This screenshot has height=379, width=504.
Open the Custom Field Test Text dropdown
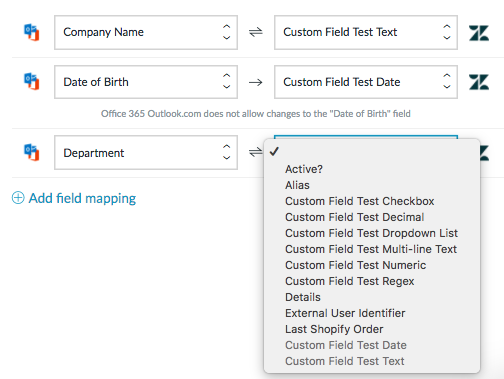(366, 32)
